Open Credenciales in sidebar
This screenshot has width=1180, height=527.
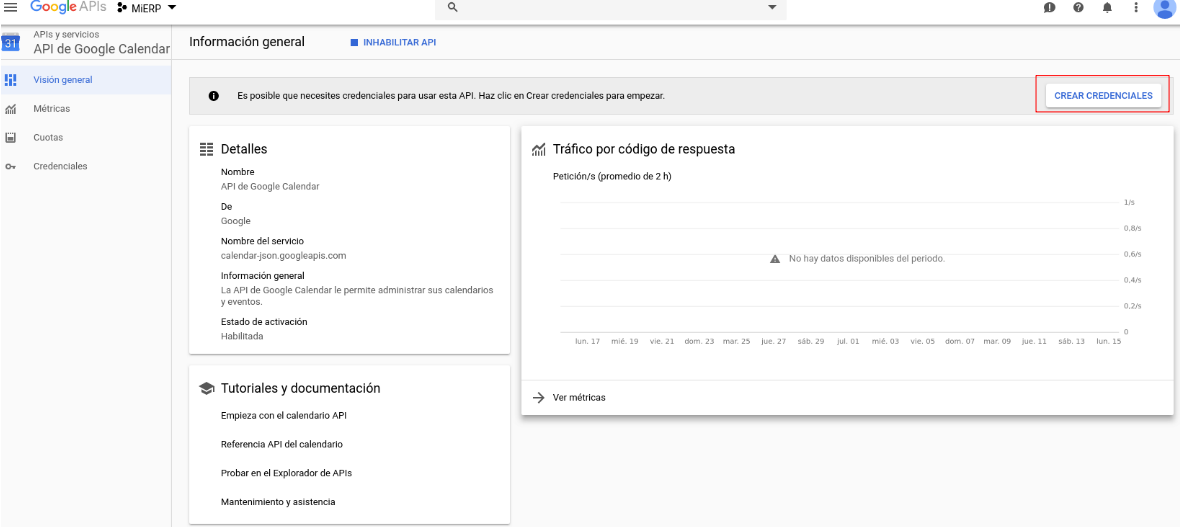[86, 166]
